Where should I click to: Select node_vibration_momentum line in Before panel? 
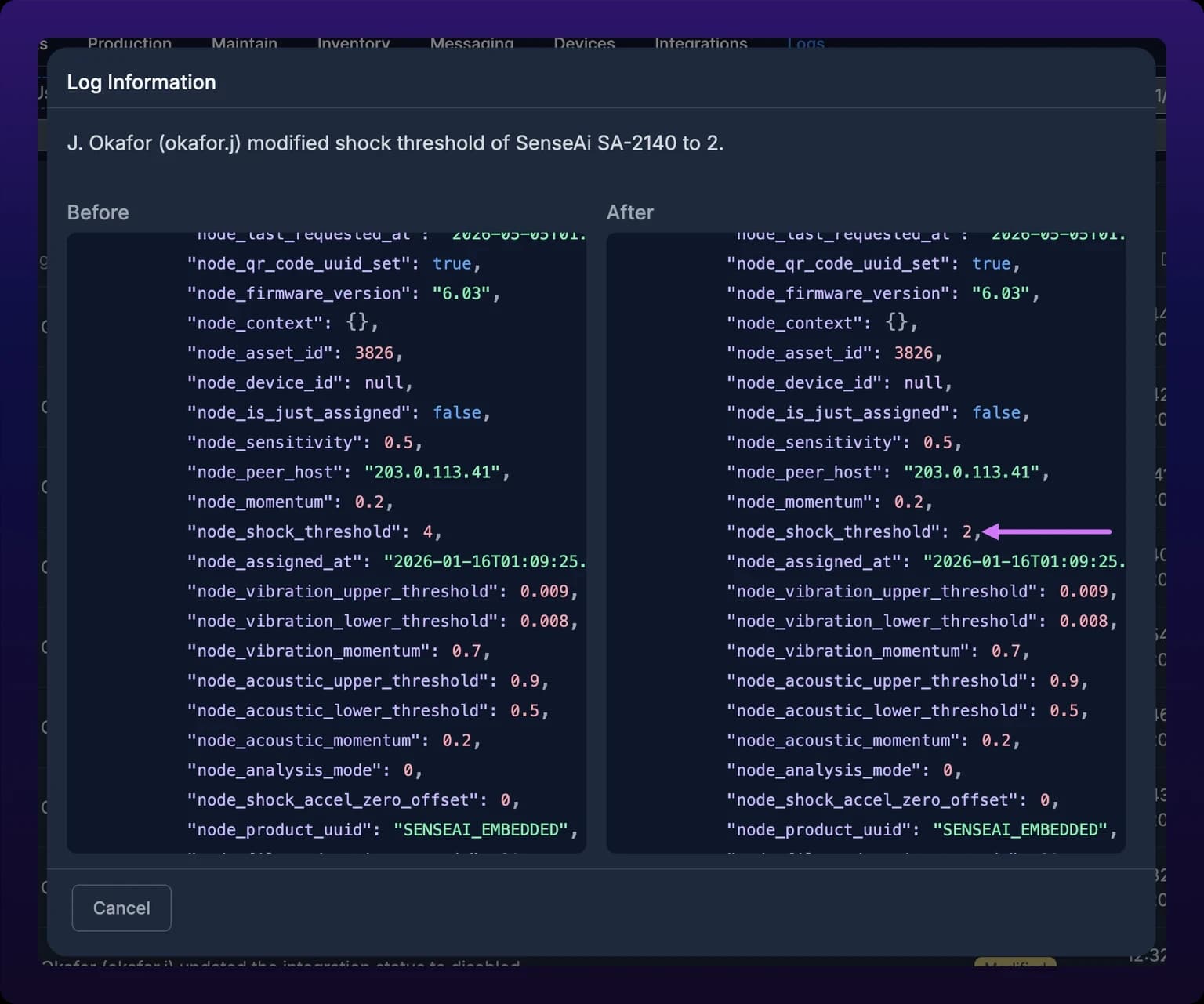pyautogui.click(x=339, y=651)
